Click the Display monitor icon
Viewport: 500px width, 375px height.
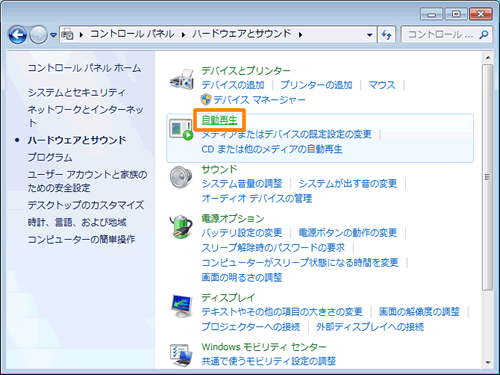pos(182,306)
